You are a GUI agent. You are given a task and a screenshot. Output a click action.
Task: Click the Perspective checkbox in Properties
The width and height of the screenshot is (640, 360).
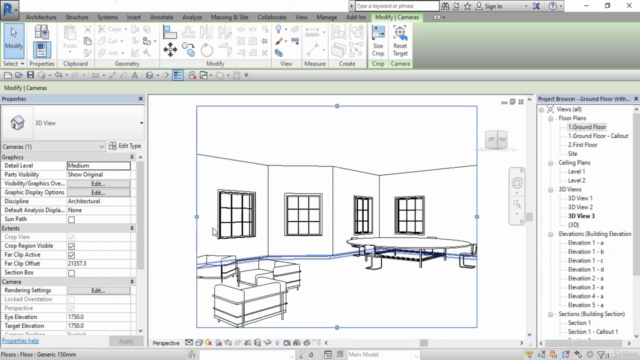click(71, 309)
